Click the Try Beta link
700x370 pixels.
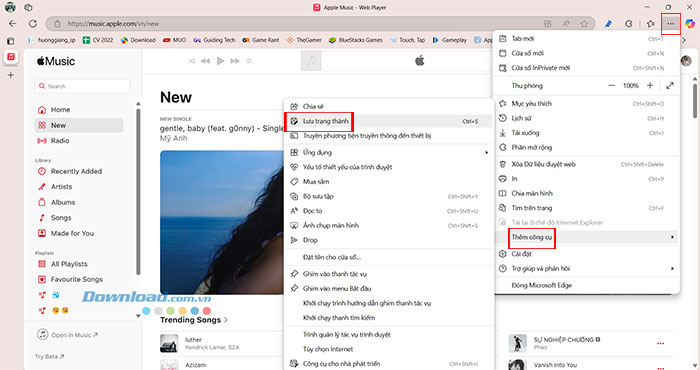click(50, 357)
